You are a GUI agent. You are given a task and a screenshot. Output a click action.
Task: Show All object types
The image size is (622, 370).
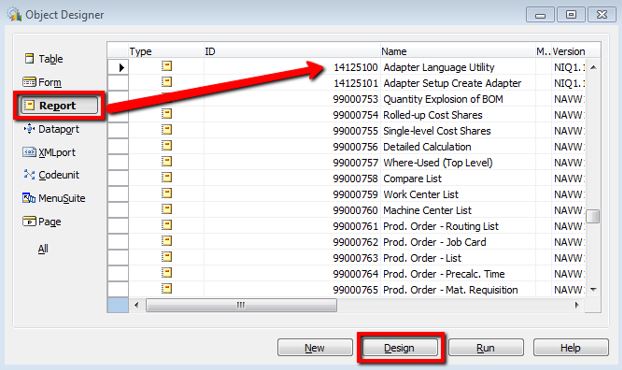pos(43,249)
